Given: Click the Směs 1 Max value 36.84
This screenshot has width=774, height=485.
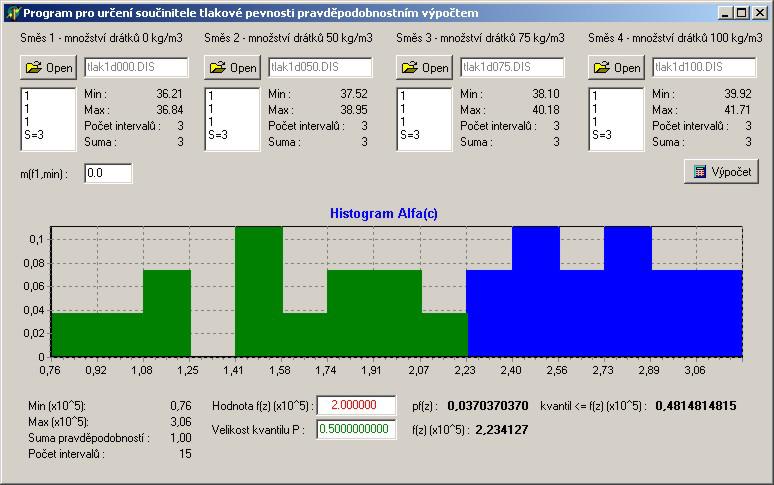Looking at the screenshot, I should click(x=170, y=110).
